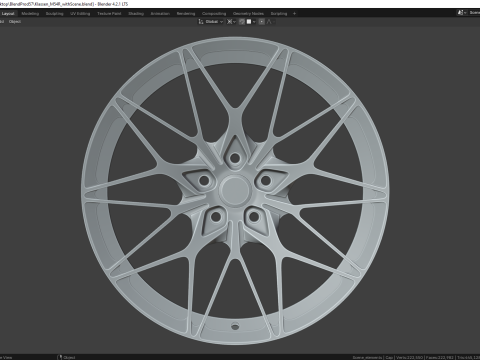Screen dimensions: 480x360
Task: Open the Object menu in viewport header
Action: tap(15, 22)
